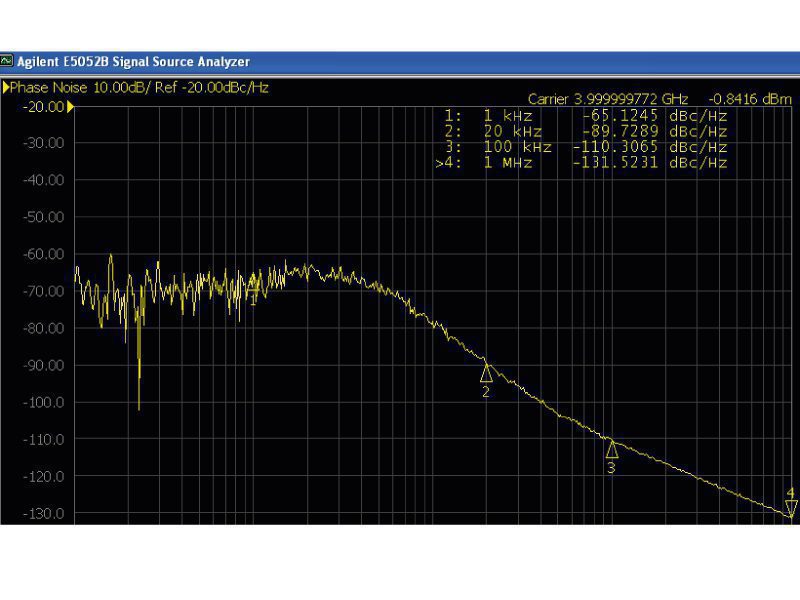The height and width of the screenshot is (600, 800).
Task: Select marker 1 triangle on the trace
Action: (254, 290)
